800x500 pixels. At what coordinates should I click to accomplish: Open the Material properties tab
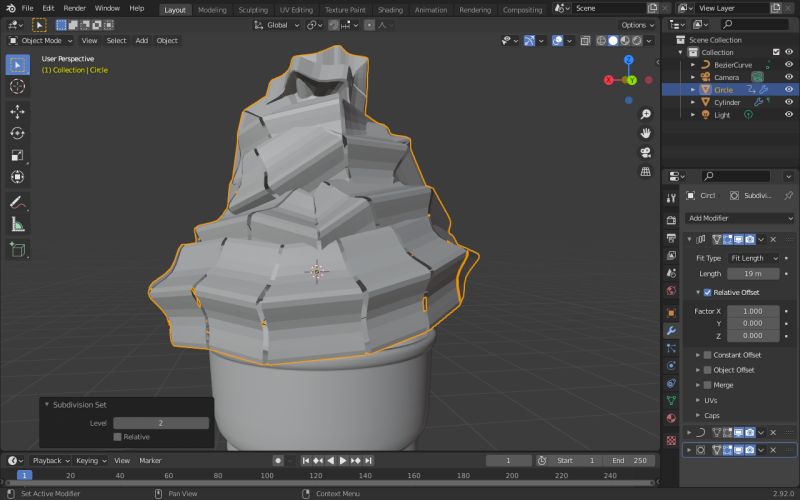pyautogui.click(x=671, y=418)
